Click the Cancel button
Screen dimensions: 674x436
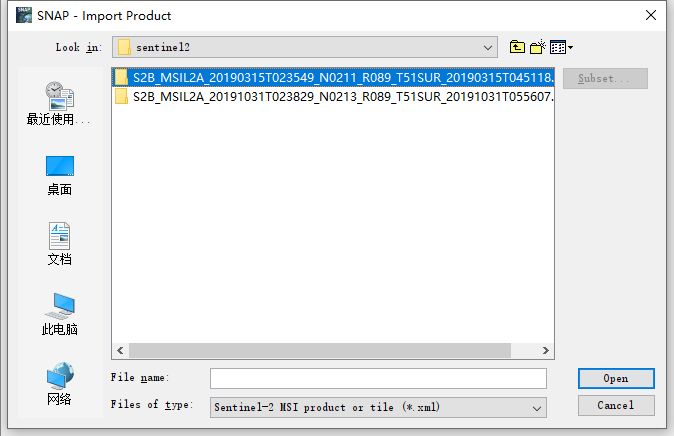point(616,405)
